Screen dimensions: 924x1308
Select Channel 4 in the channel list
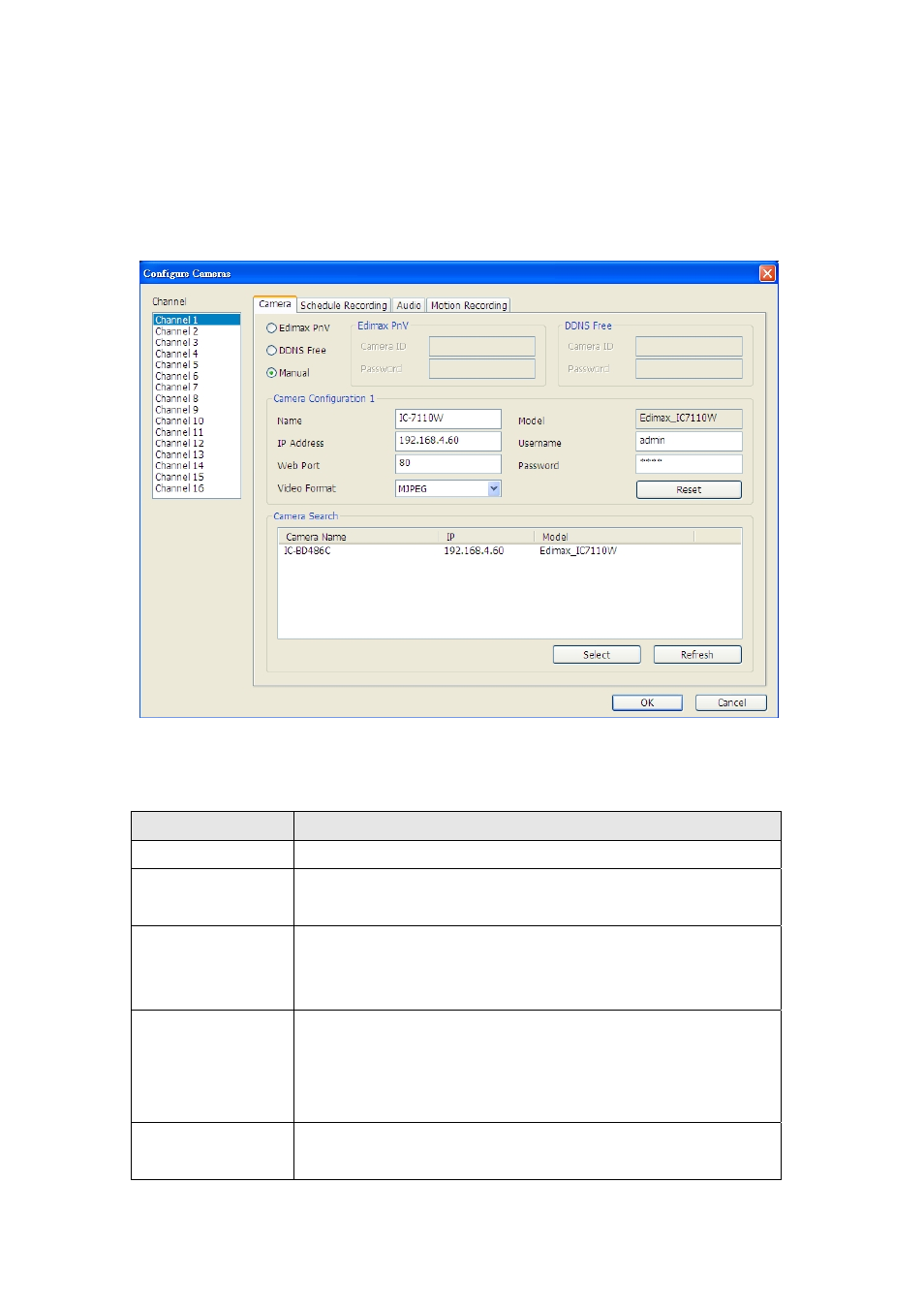coord(197,354)
